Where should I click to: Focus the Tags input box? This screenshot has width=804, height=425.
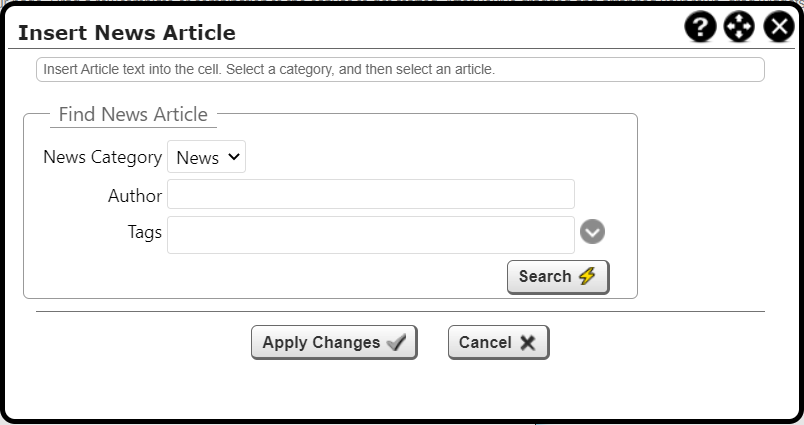click(x=370, y=234)
